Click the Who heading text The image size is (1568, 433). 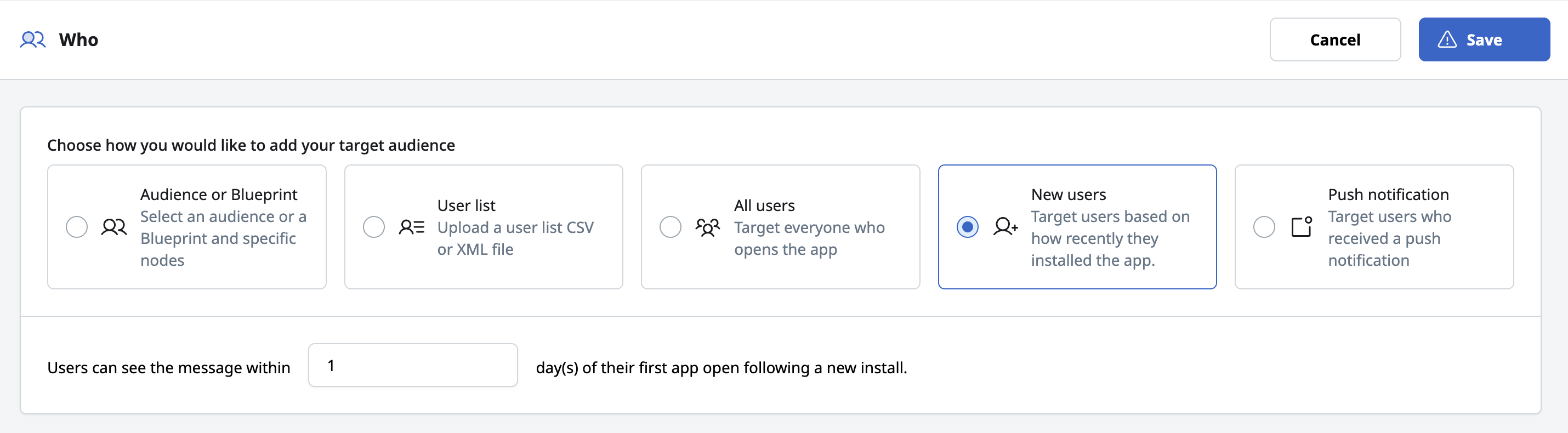(x=78, y=39)
